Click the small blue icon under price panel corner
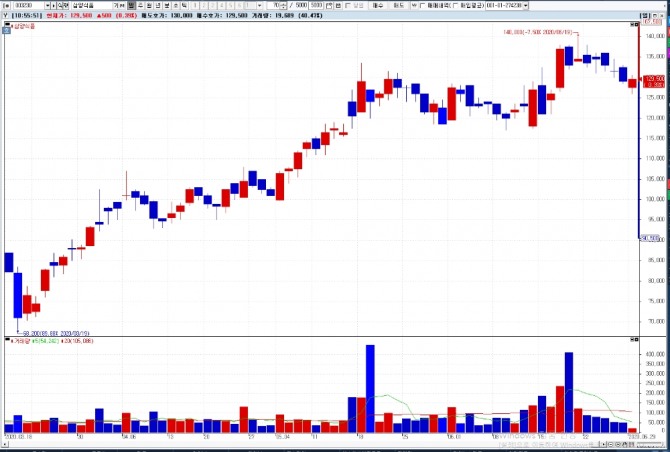Image resolution: width=670 pixels, height=452 pixels. (x=7, y=30)
